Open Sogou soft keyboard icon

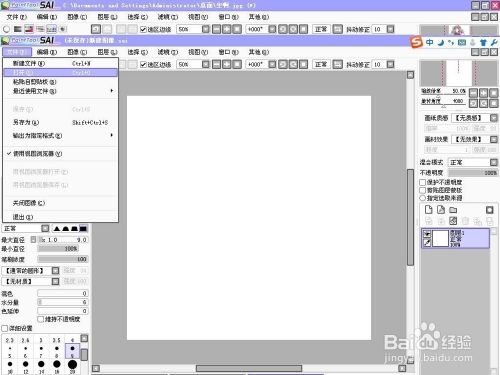(x=462, y=43)
